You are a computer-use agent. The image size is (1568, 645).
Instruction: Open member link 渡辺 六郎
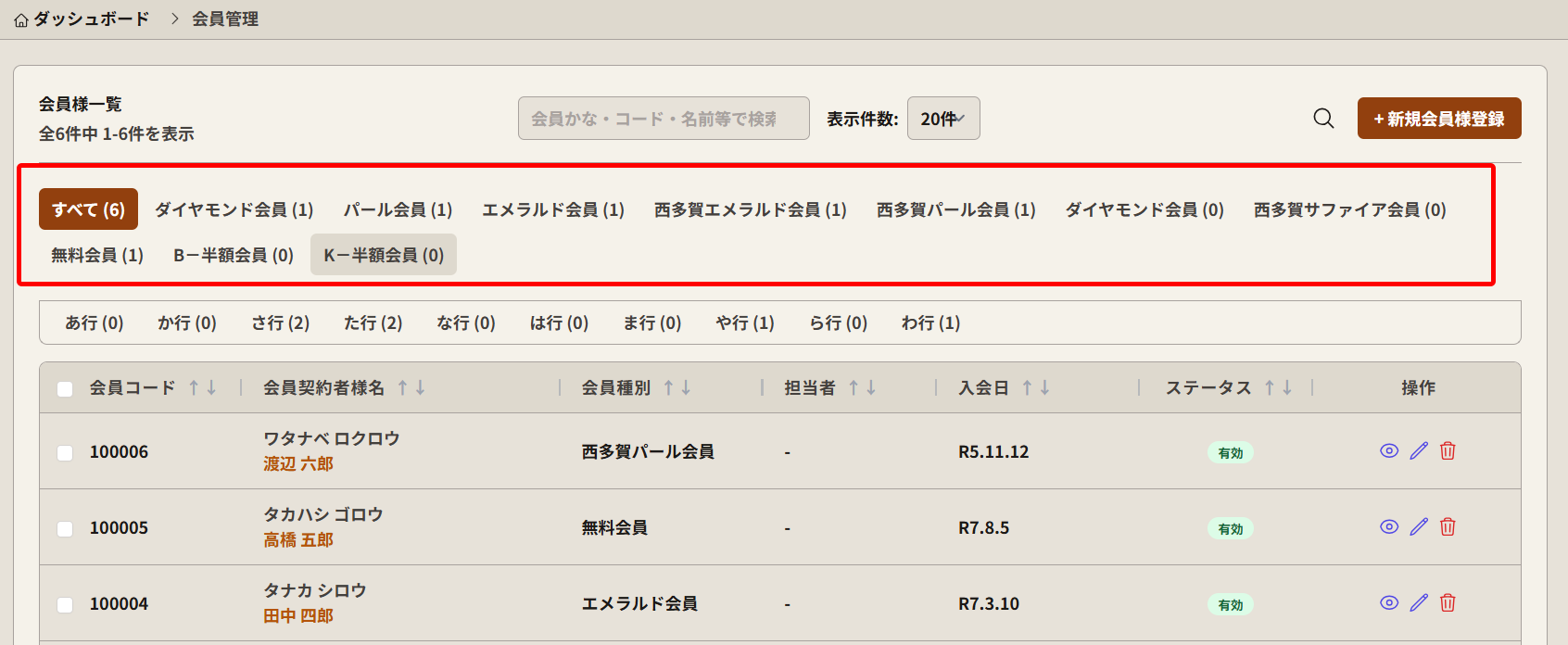(297, 464)
